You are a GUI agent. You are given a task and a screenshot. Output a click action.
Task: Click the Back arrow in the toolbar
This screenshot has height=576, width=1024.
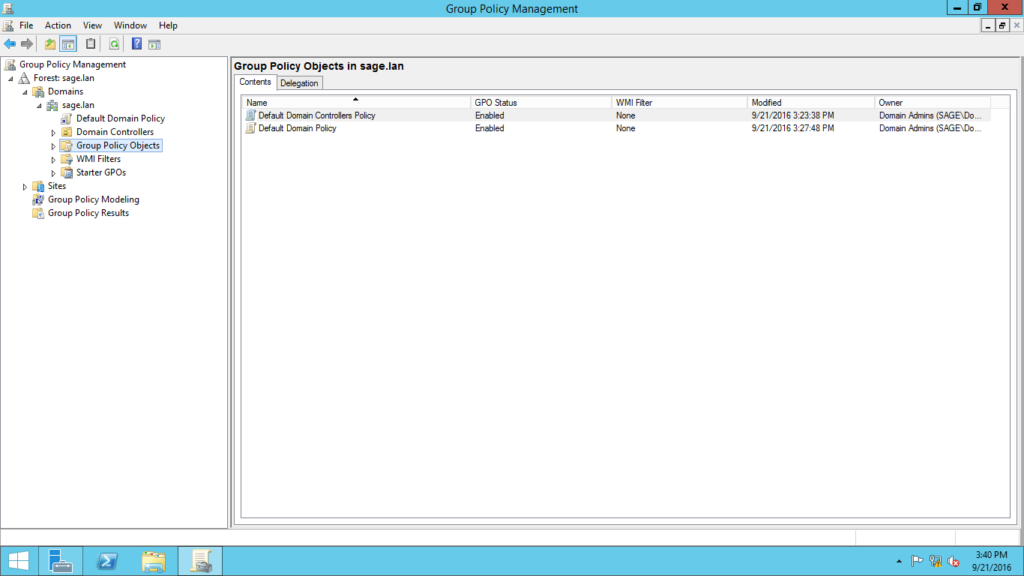click(x=10, y=44)
